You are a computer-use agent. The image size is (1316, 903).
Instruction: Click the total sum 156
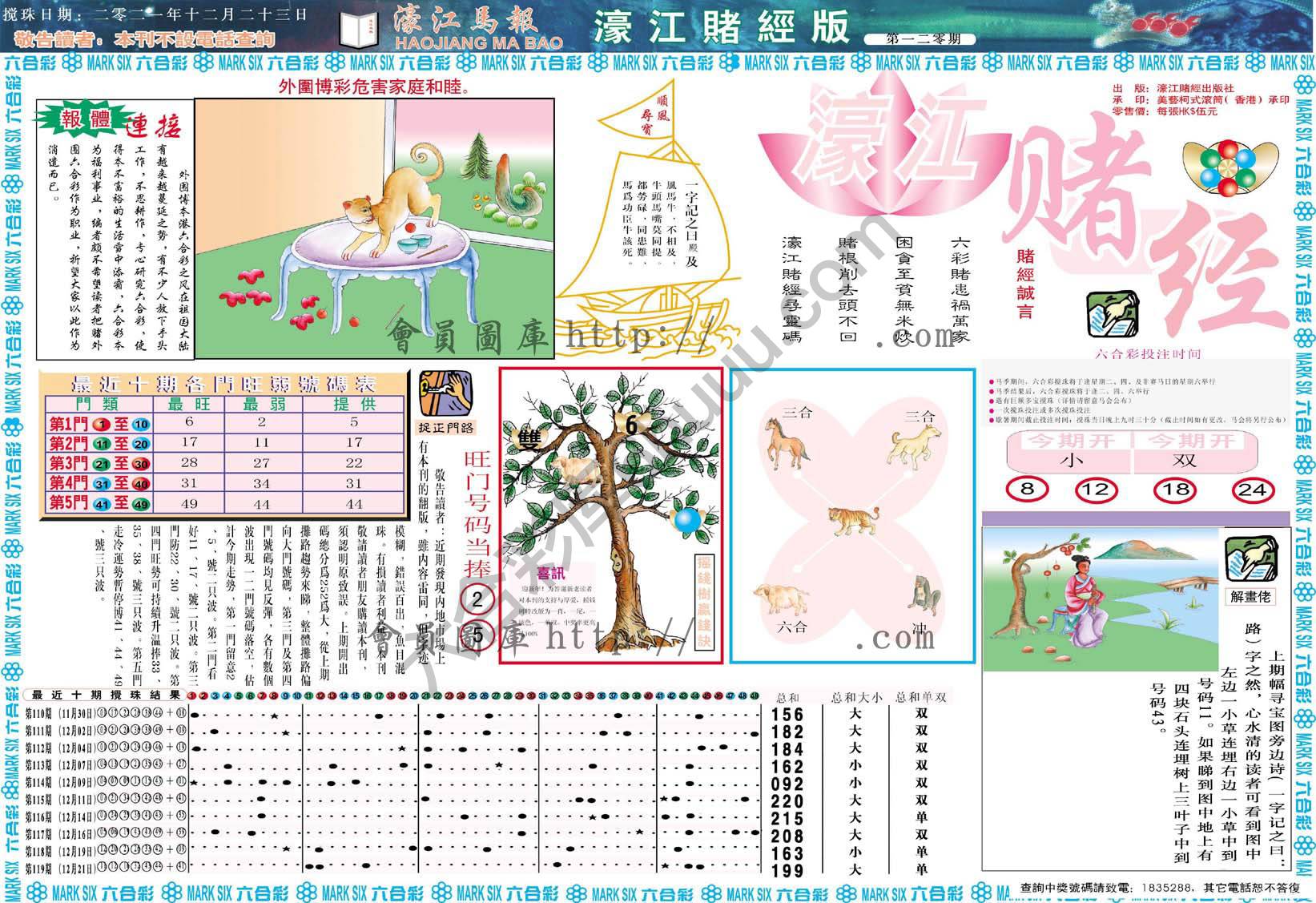coord(787,715)
